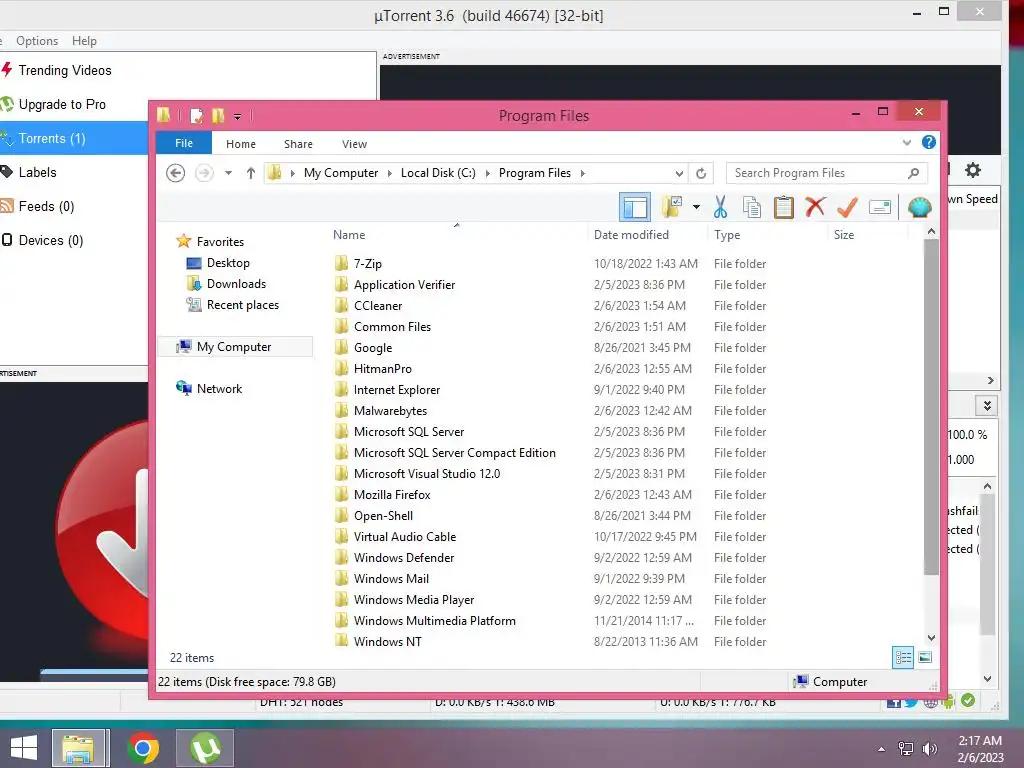Open Classic Explorer settings shell icon

click(920, 207)
